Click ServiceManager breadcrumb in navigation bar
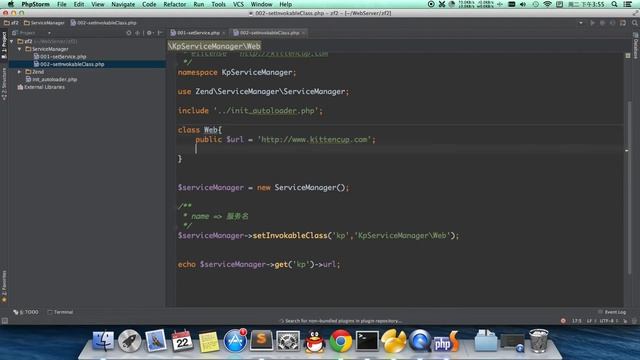This screenshot has height=360, width=640. tap(44, 23)
